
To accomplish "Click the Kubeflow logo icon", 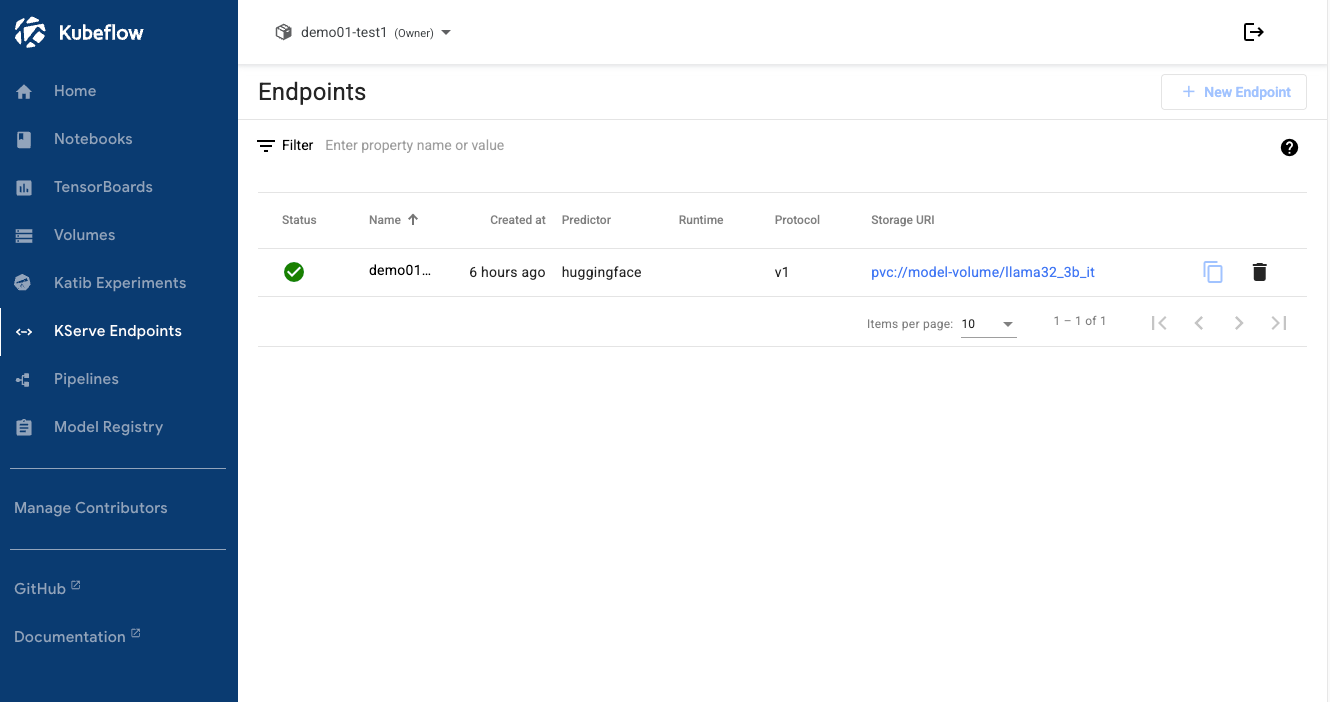I will 30,32.
